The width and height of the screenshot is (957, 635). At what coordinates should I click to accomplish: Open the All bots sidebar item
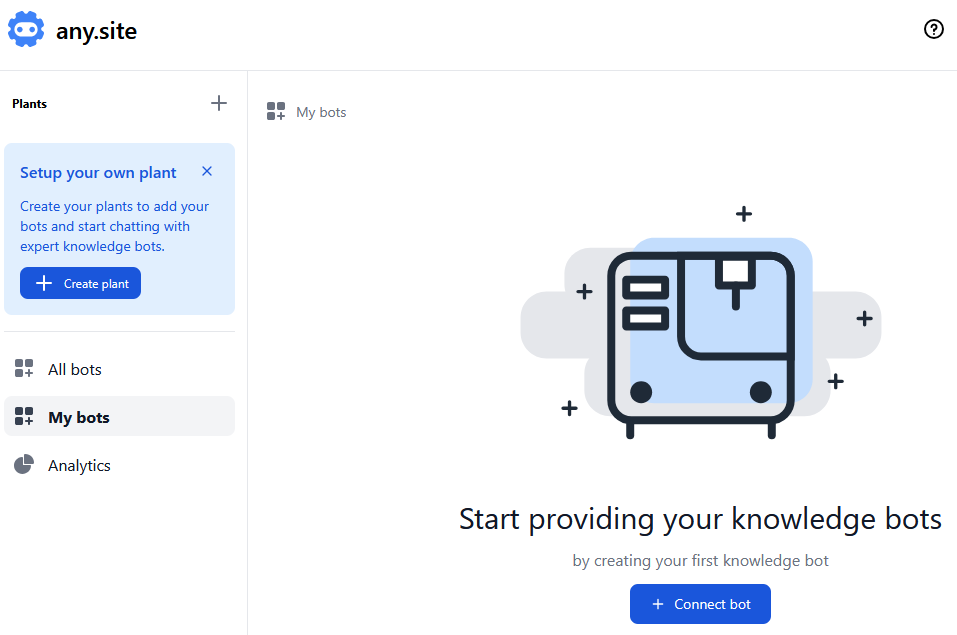pyautogui.click(x=75, y=369)
